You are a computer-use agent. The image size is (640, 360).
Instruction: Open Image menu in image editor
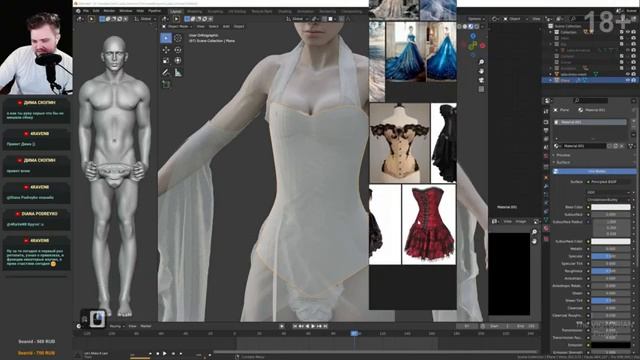point(521,221)
